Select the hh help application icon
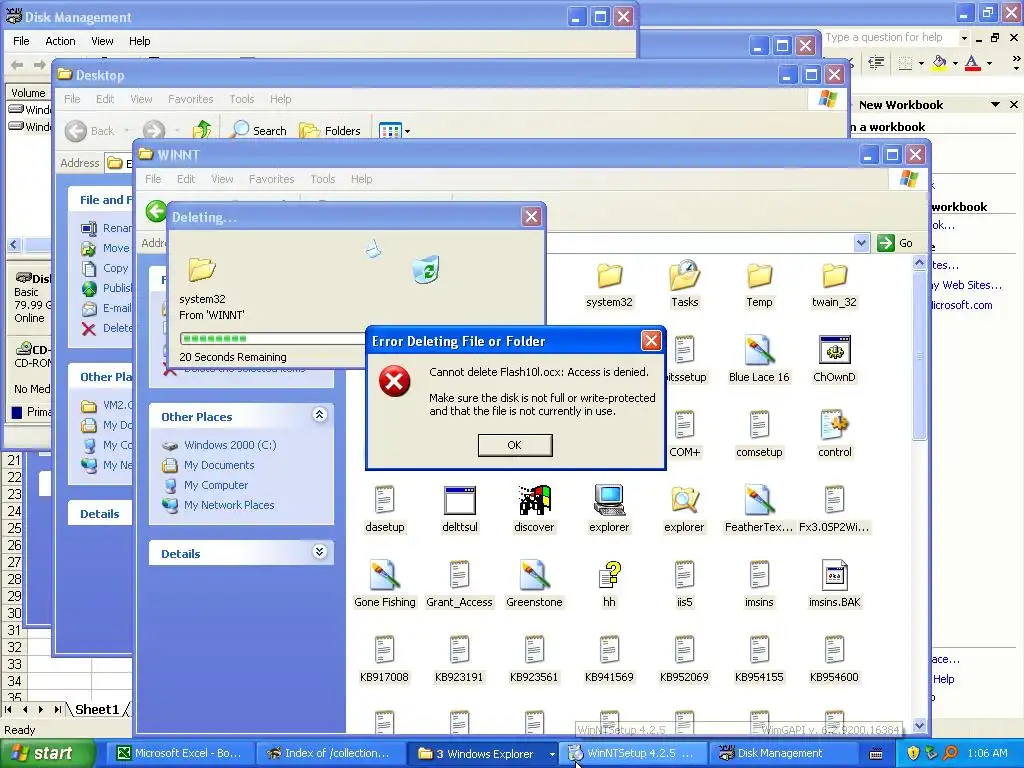This screenshot has width=1024, height=768. 609,584
